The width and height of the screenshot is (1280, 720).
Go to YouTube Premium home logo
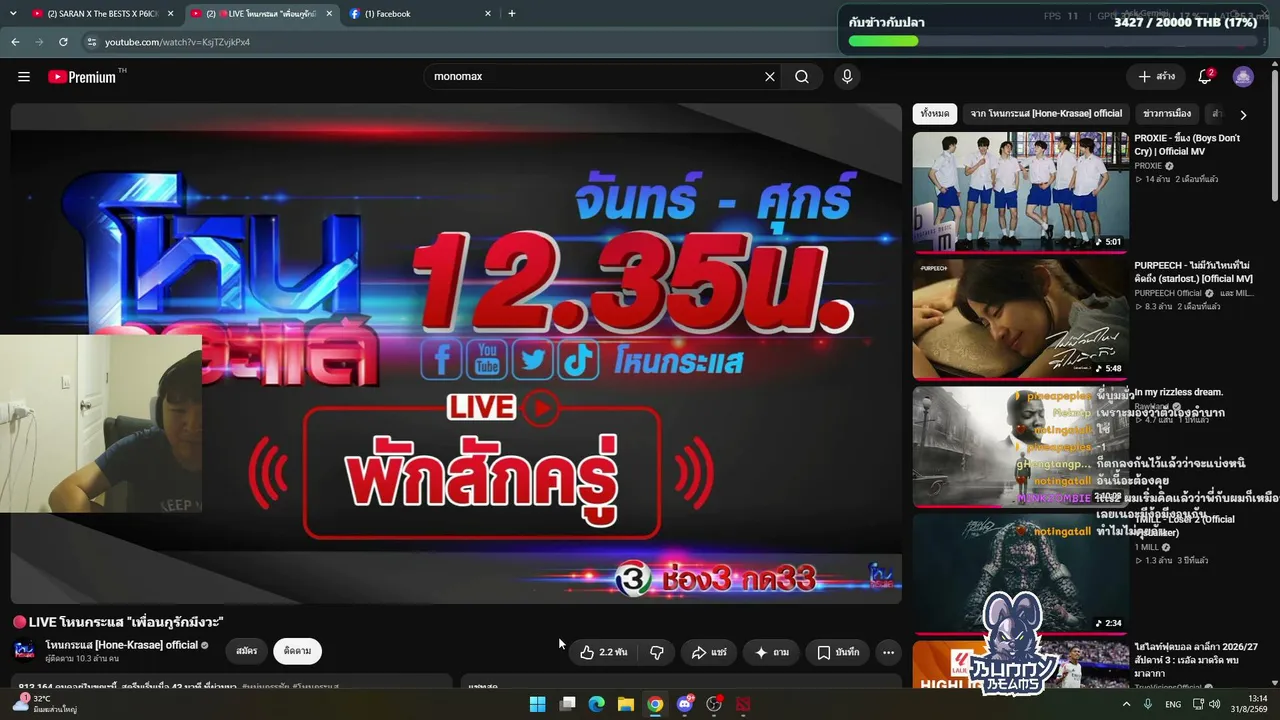click(82, 77)
